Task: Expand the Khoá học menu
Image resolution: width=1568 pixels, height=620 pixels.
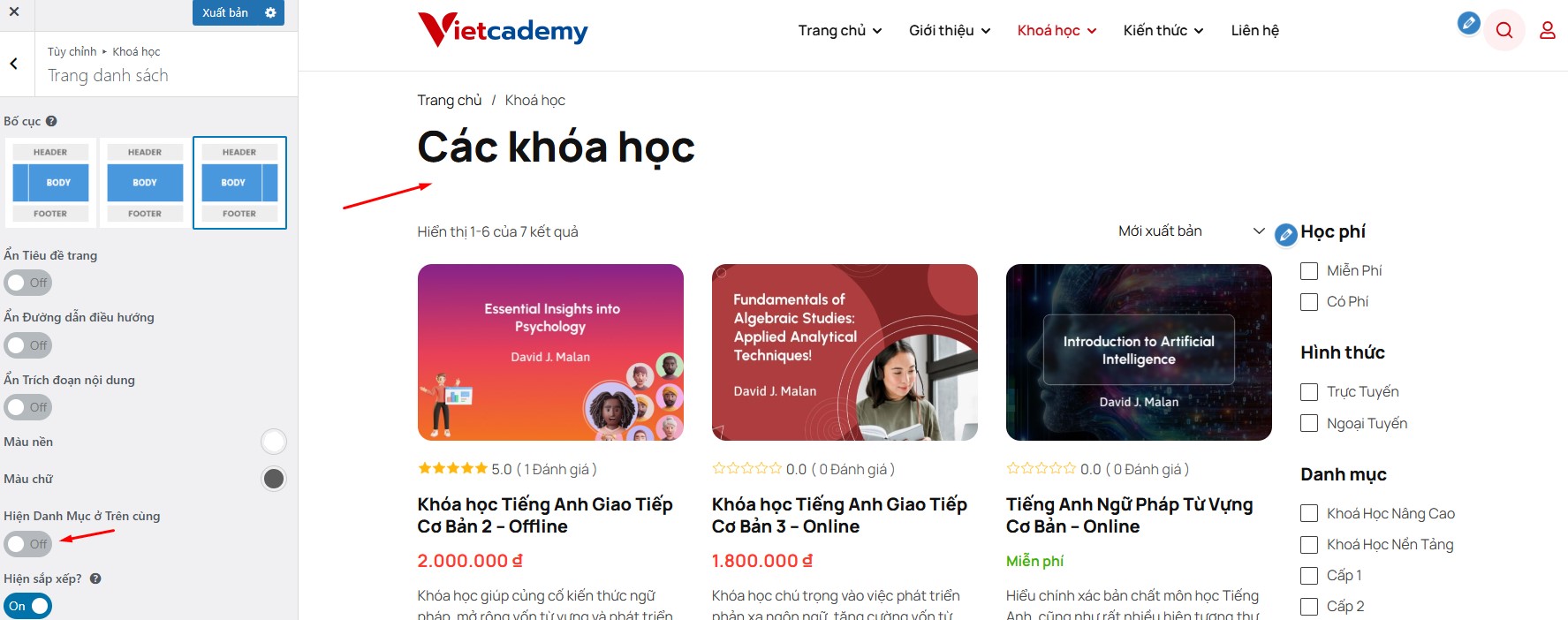Action: click(x=1057, y=30)
